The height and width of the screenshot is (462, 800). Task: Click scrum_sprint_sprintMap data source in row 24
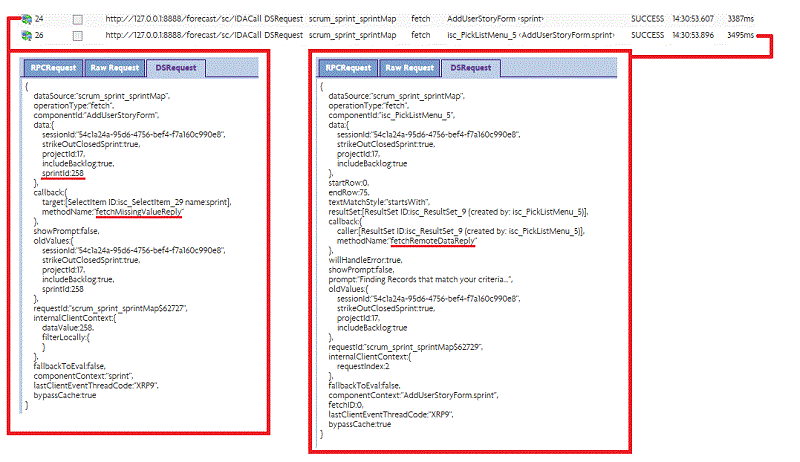point(354,19)
